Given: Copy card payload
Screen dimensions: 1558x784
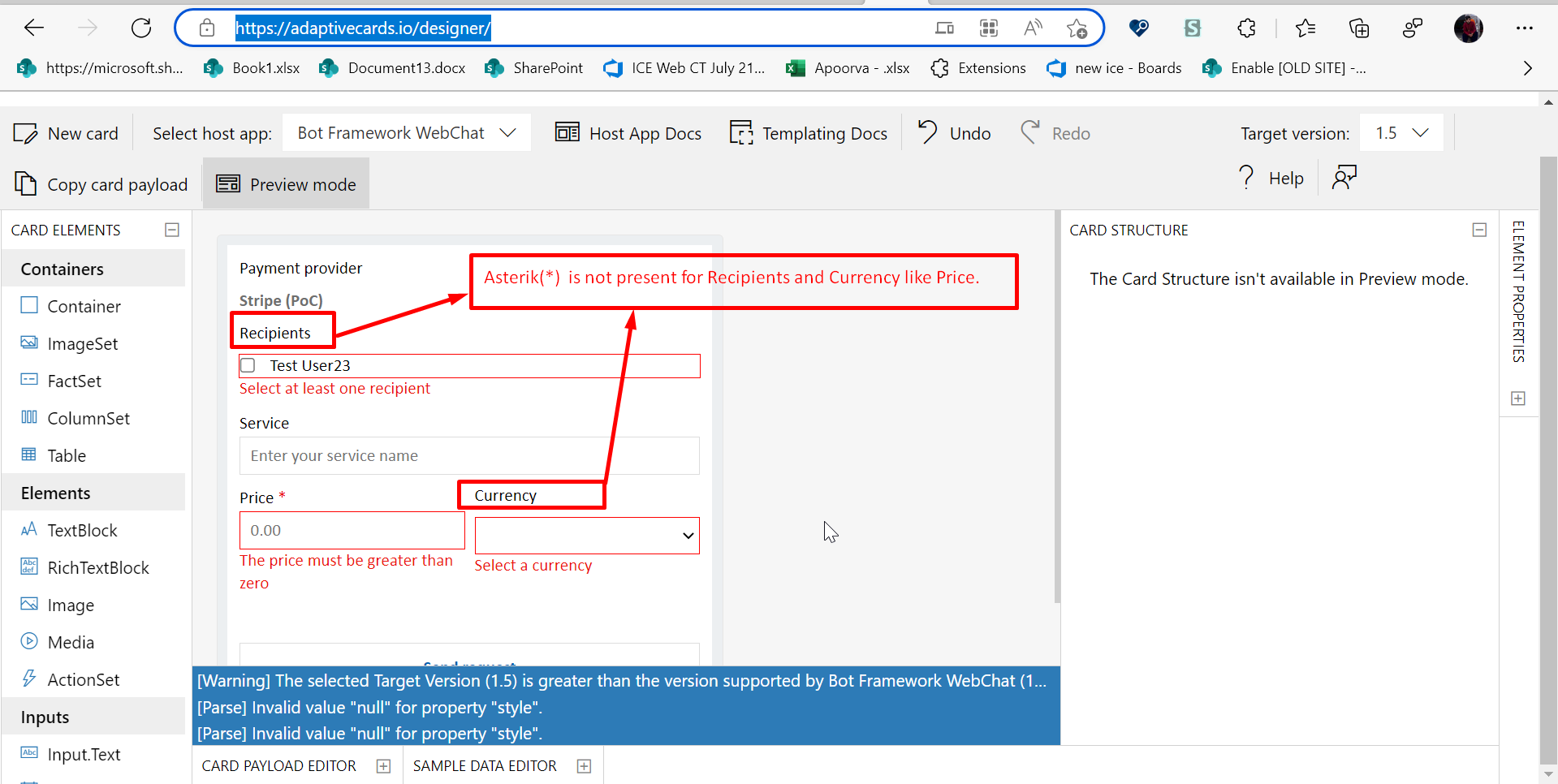Looking at the screenshot, I should (x=101, y=184).
